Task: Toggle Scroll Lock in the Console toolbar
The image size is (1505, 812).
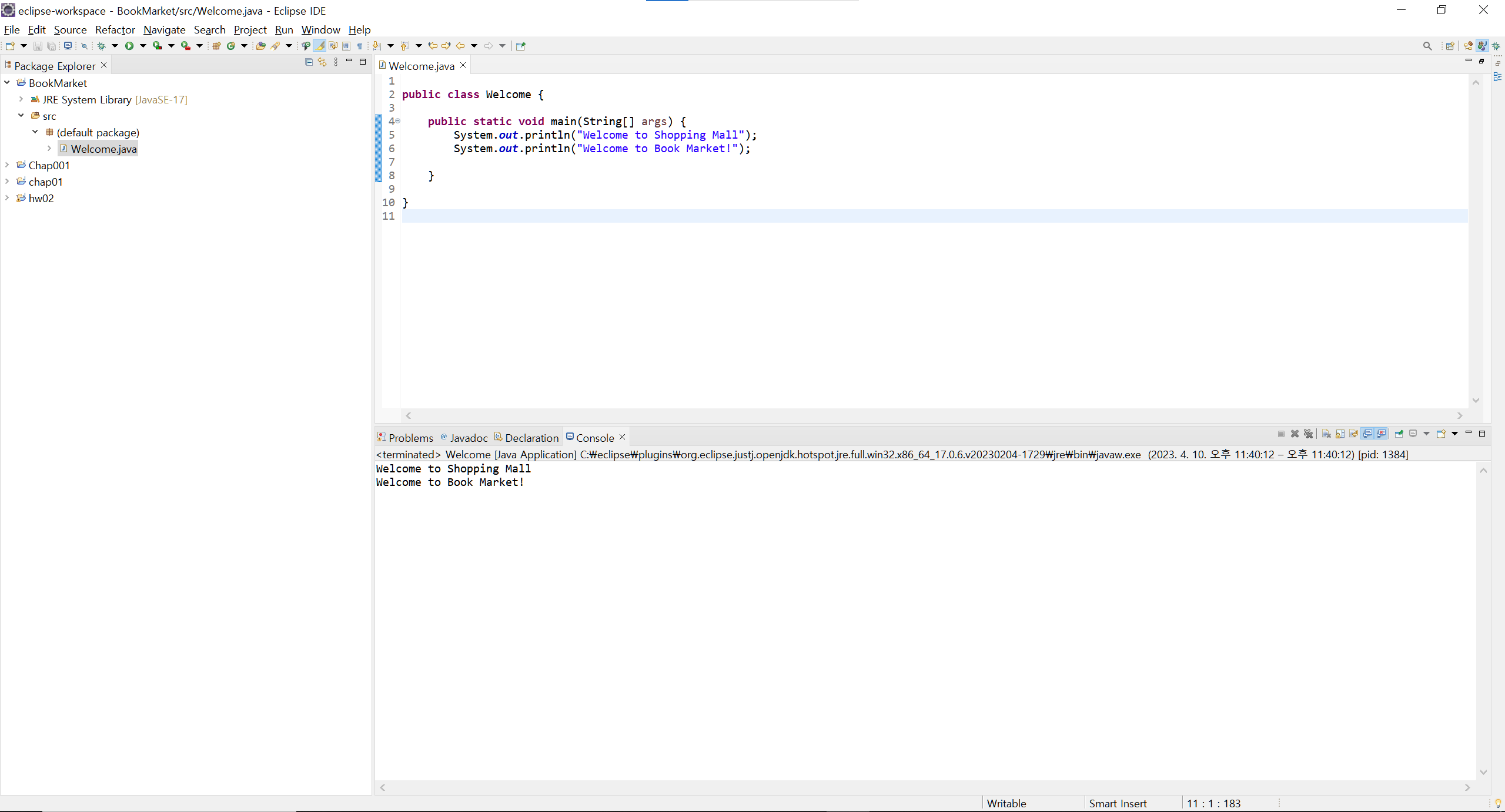Action: [x=1340, y=434]
